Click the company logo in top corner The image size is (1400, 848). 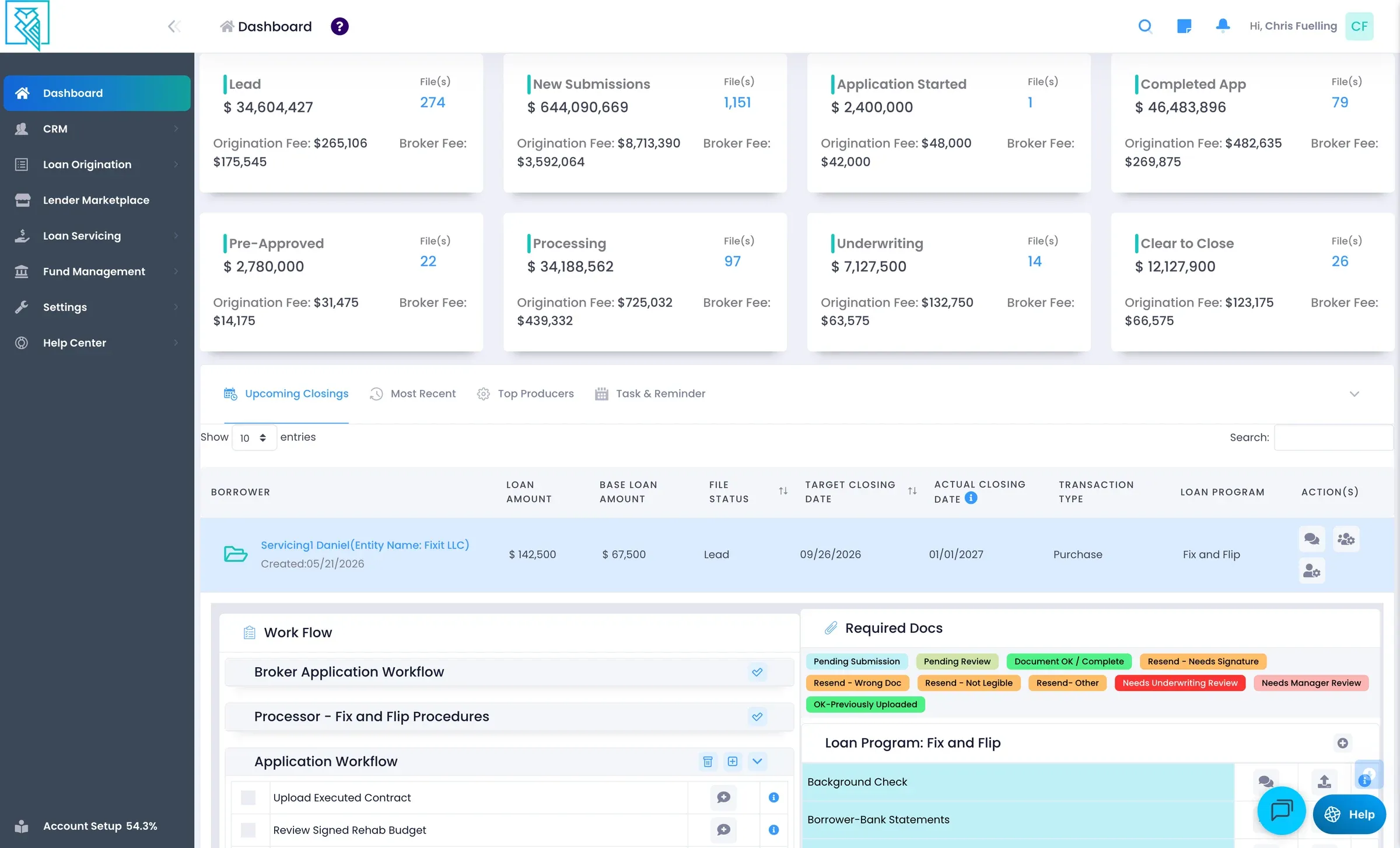click(27, 25)
